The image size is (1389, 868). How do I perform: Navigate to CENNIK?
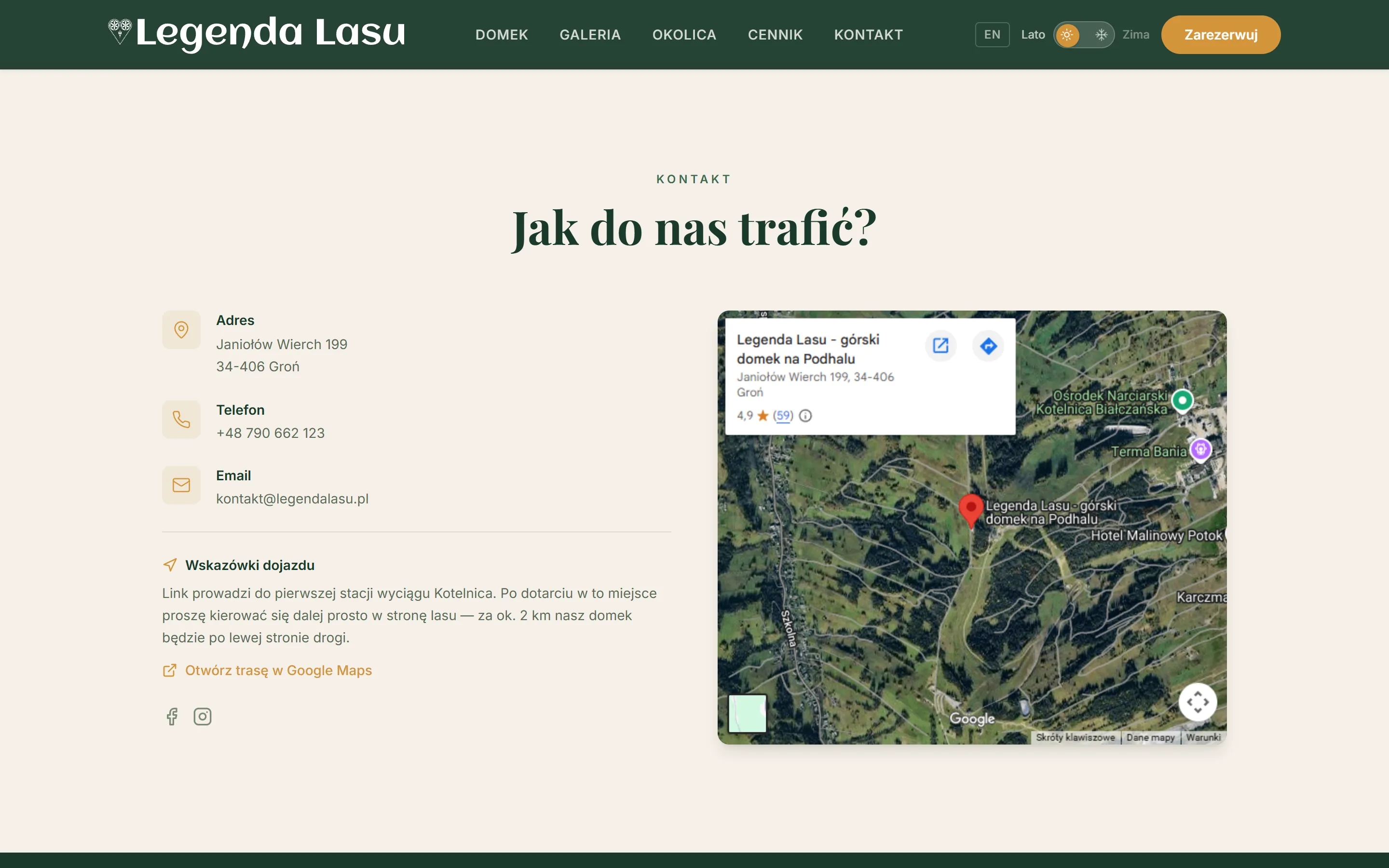[x=775, y=34]
